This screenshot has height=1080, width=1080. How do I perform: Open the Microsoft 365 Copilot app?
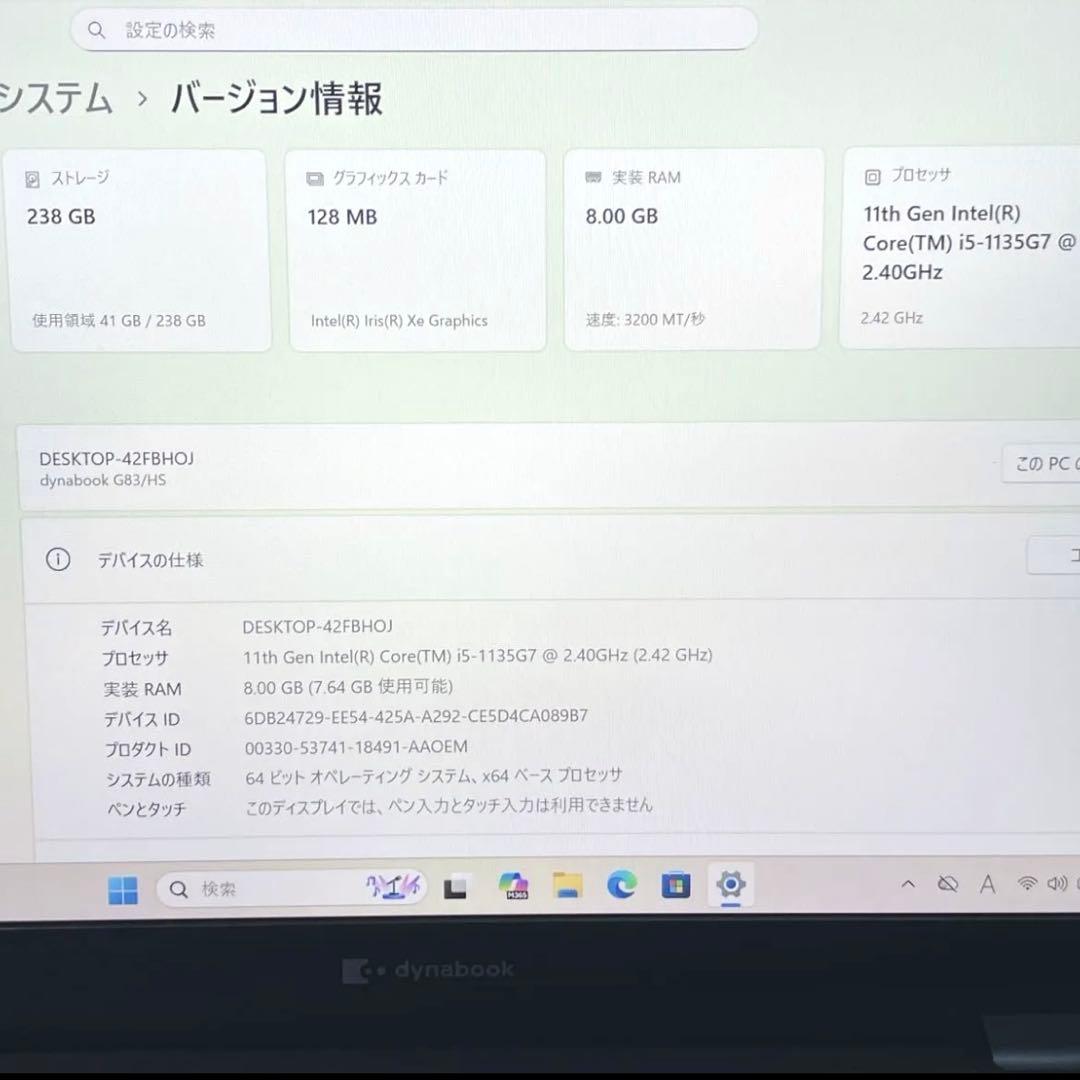(x=513, y=886)
